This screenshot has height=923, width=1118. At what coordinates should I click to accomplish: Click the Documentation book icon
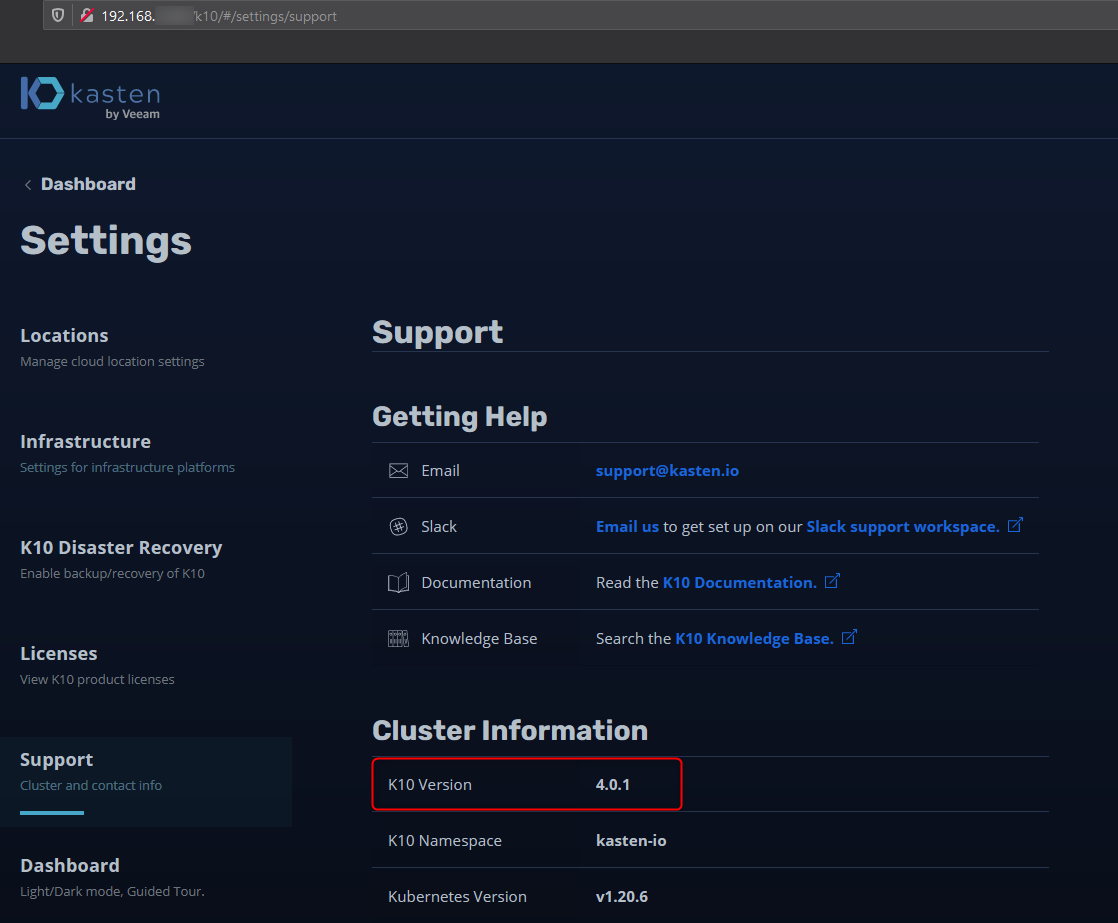pos(398,583)
